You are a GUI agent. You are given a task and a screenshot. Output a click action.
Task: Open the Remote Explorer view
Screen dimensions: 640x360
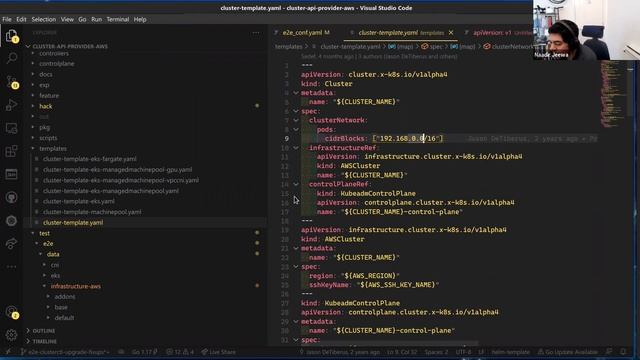11,128
